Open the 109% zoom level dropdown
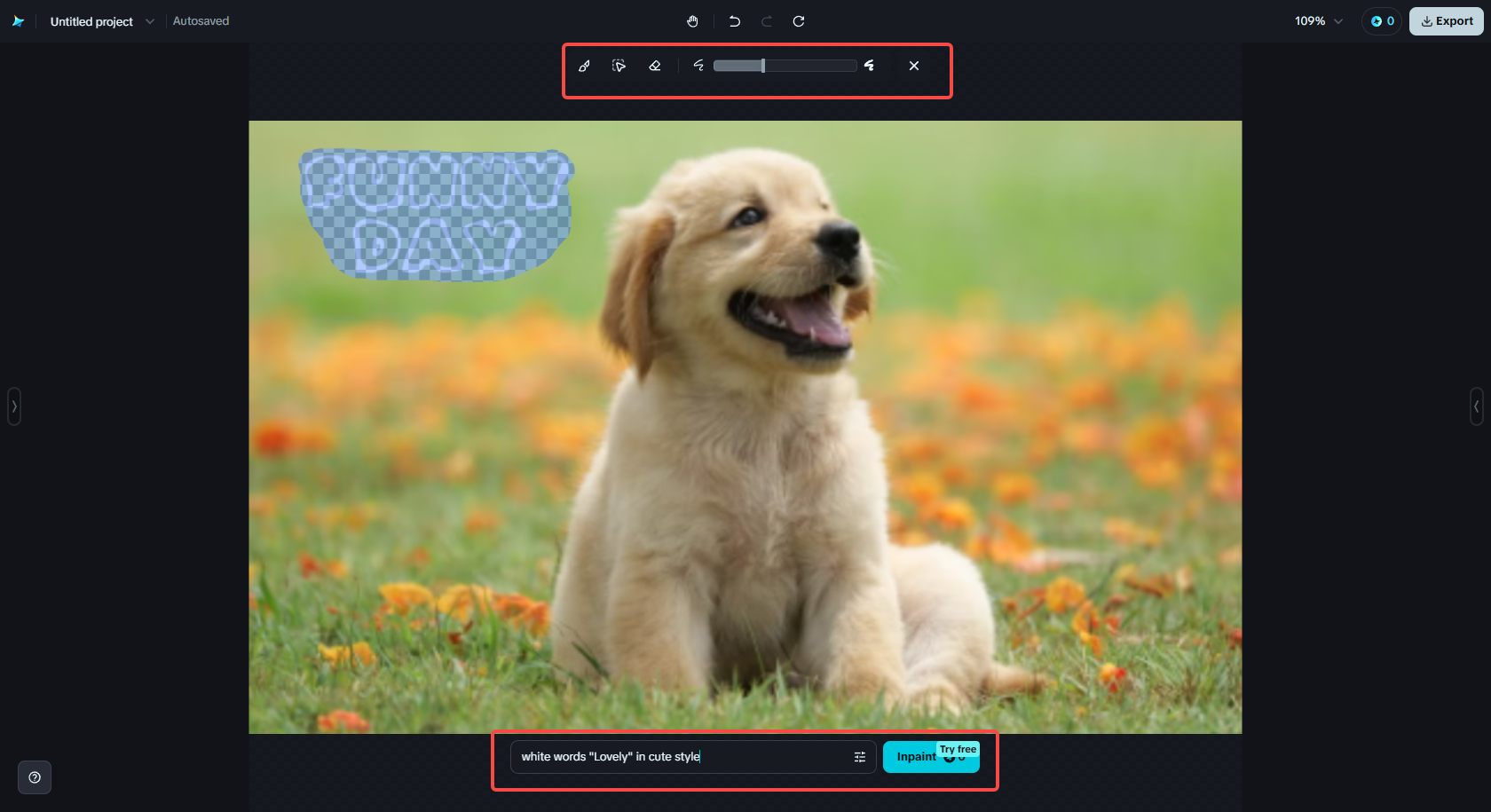 point(1316,20)
